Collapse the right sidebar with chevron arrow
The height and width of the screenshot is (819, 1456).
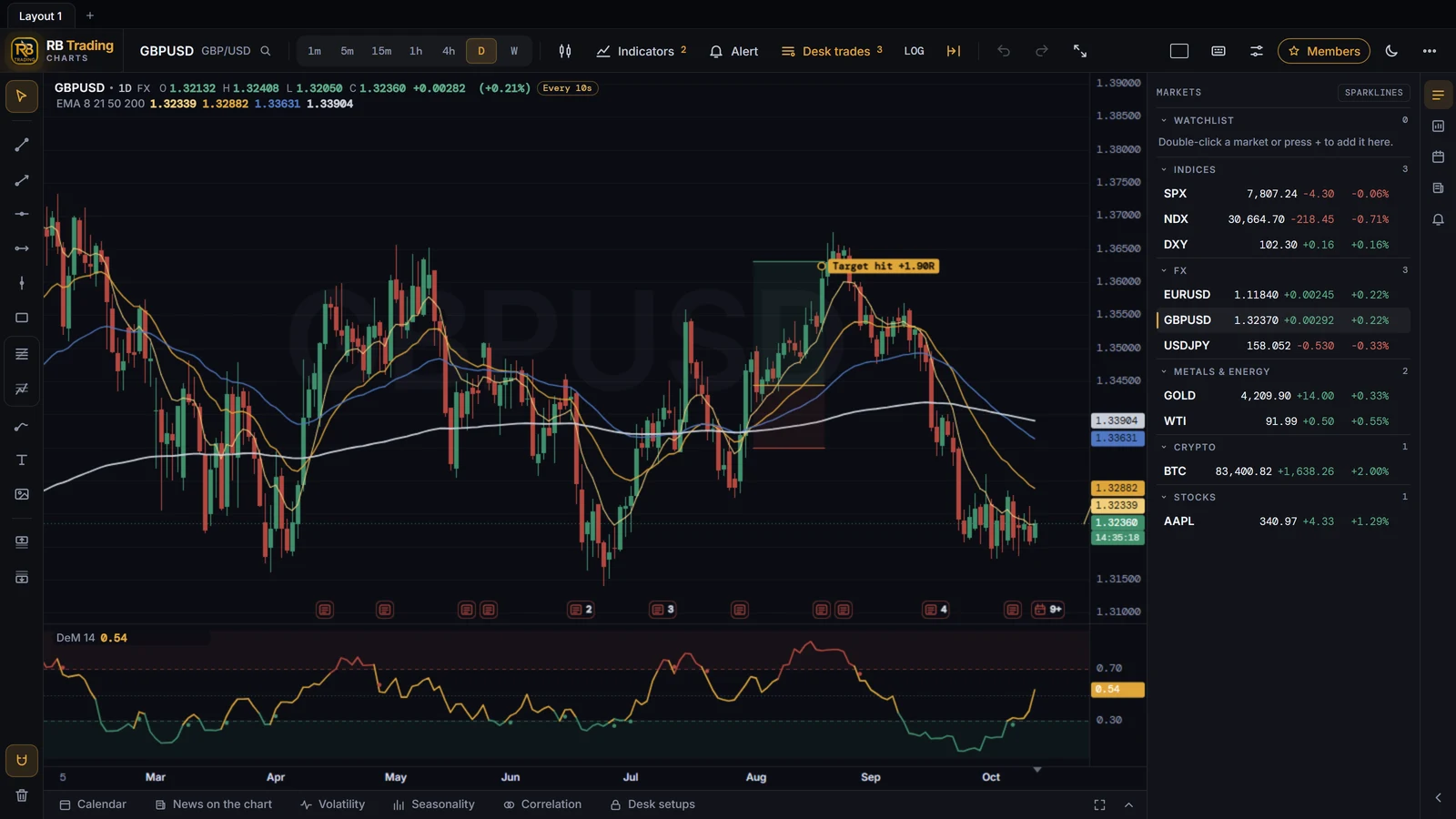tap(1438, 797)
